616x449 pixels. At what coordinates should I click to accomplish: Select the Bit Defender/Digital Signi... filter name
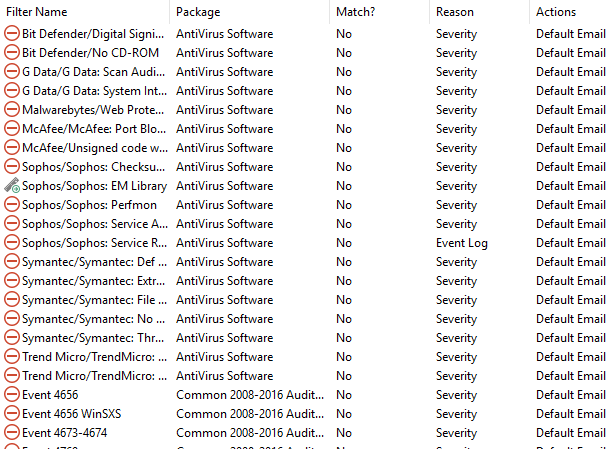click(x=93, y=34)
